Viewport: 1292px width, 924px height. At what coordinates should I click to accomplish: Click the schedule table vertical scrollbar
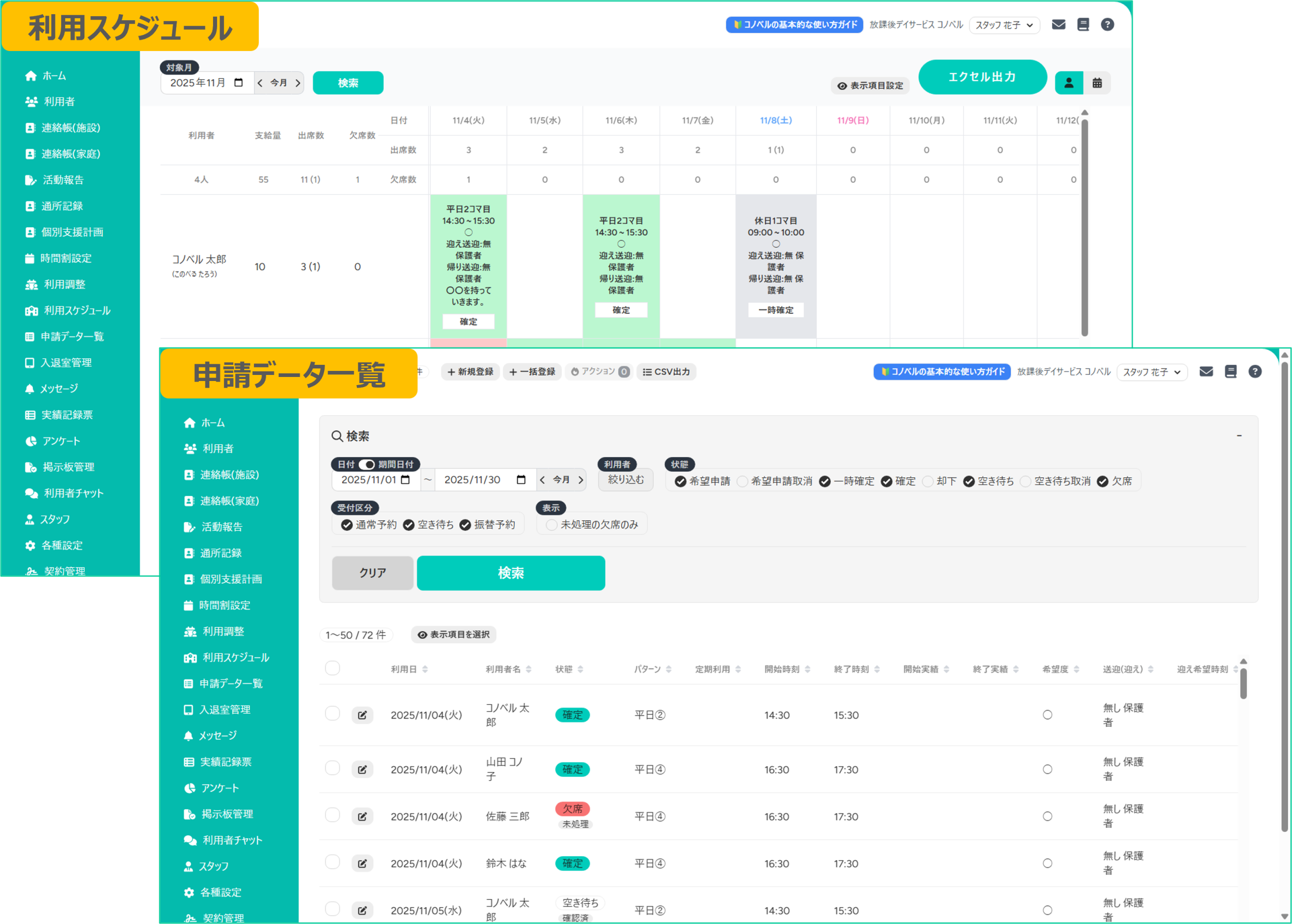[1085, 228]
